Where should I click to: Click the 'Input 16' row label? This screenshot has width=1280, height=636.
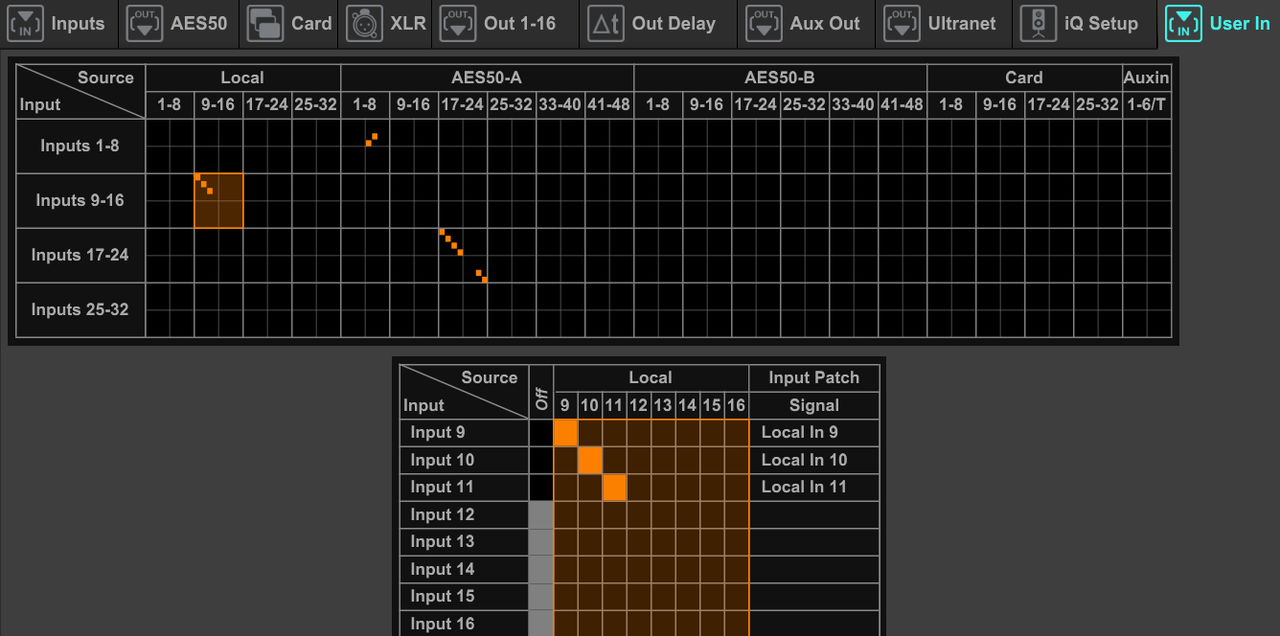[x=464, y=624]
